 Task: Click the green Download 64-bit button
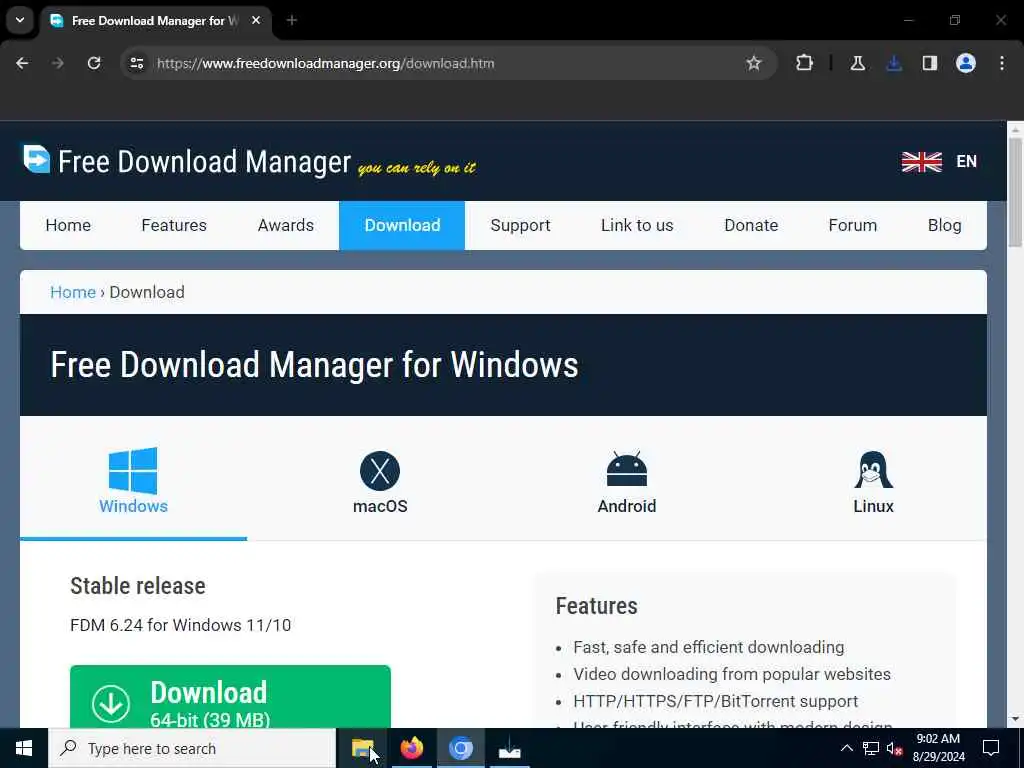(230, 697)
